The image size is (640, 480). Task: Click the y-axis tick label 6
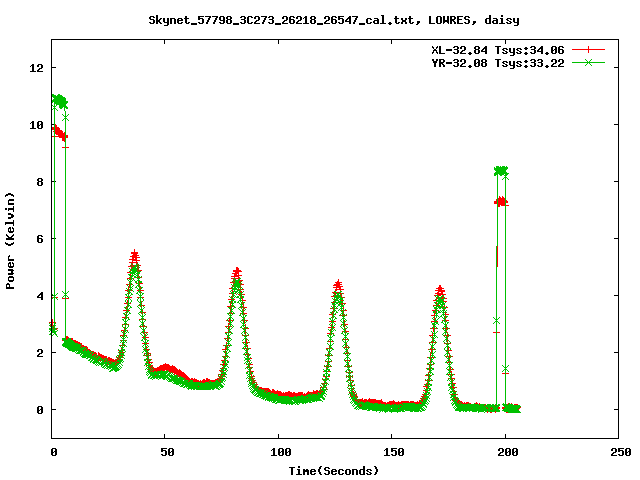(40, 239)
